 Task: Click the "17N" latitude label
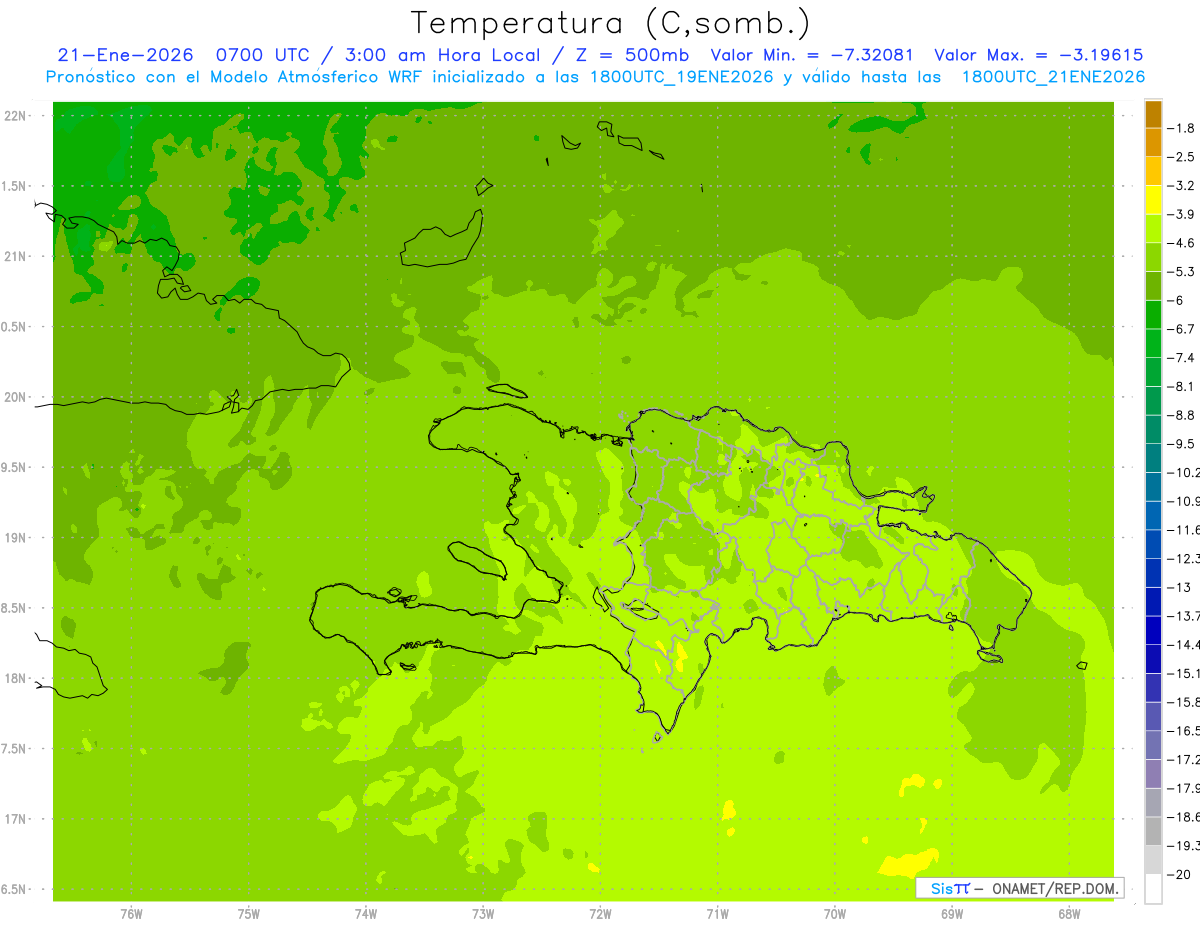pos(17,819)
